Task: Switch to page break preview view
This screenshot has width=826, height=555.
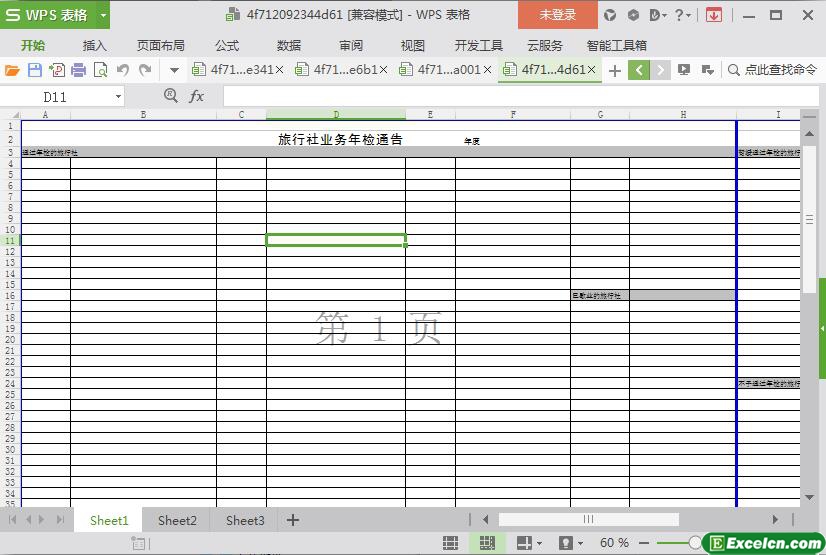Action: [x=487, y=543]
